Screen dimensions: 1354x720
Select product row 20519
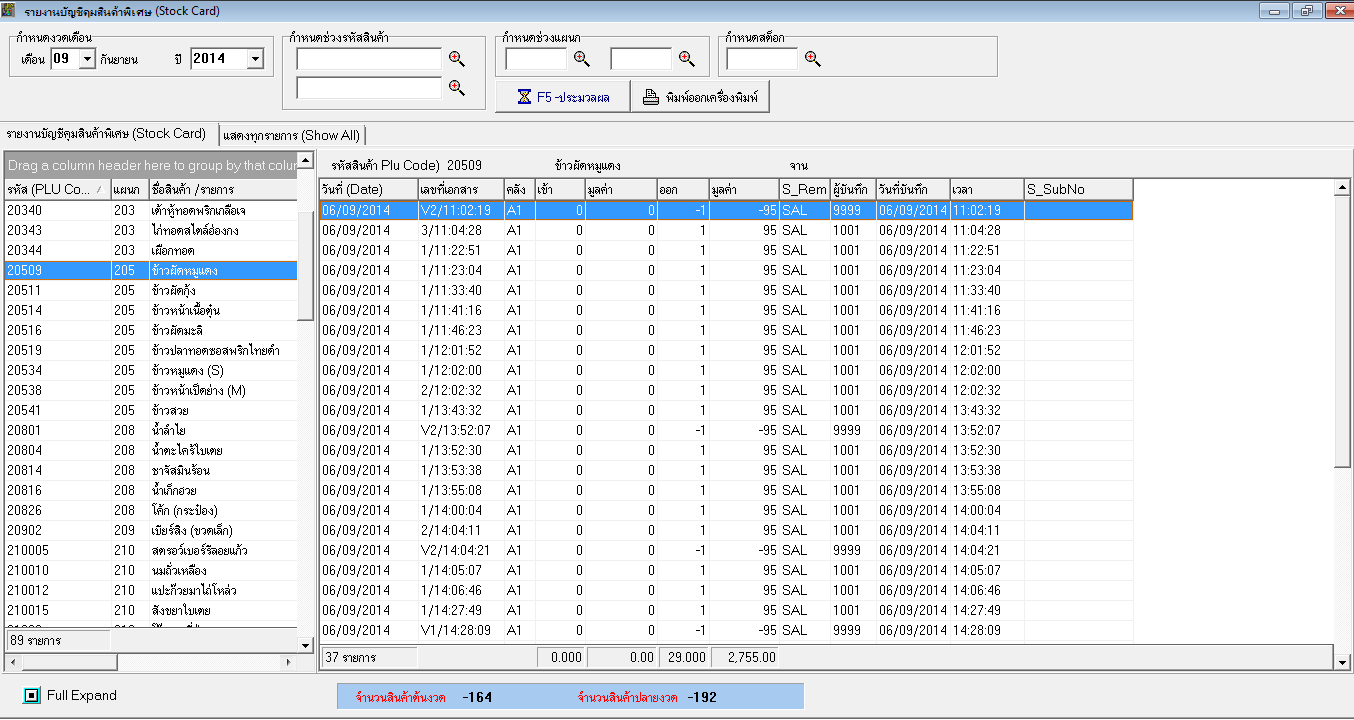(x=151, y=350)
